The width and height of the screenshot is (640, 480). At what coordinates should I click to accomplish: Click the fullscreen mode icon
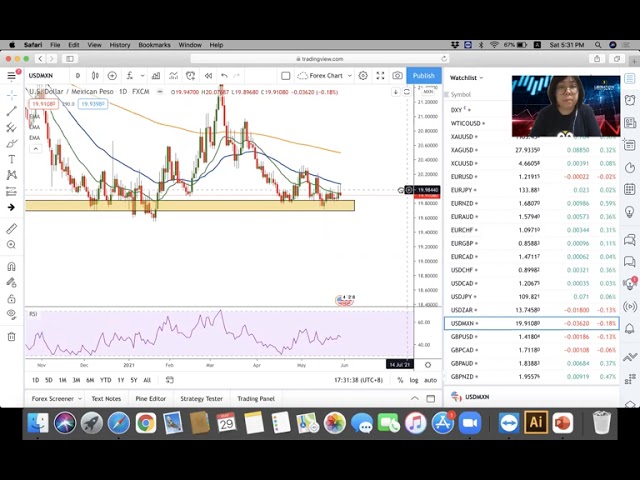(380, 76)
